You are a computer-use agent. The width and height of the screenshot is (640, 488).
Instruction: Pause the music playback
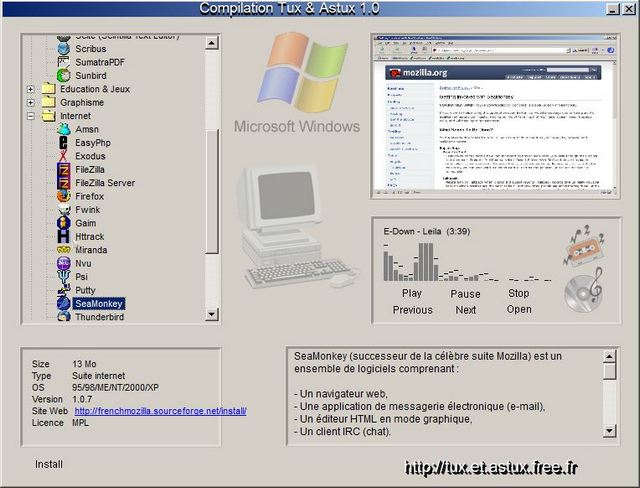(x=465, y=294)
